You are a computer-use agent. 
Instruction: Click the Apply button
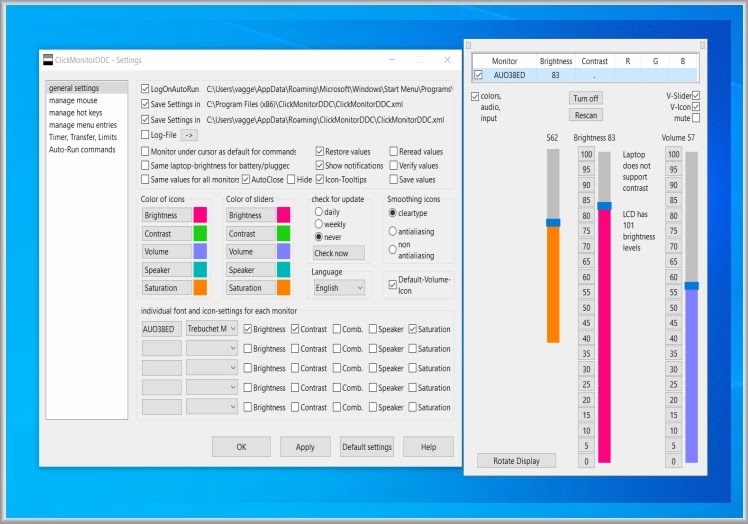tap(305, 447)
